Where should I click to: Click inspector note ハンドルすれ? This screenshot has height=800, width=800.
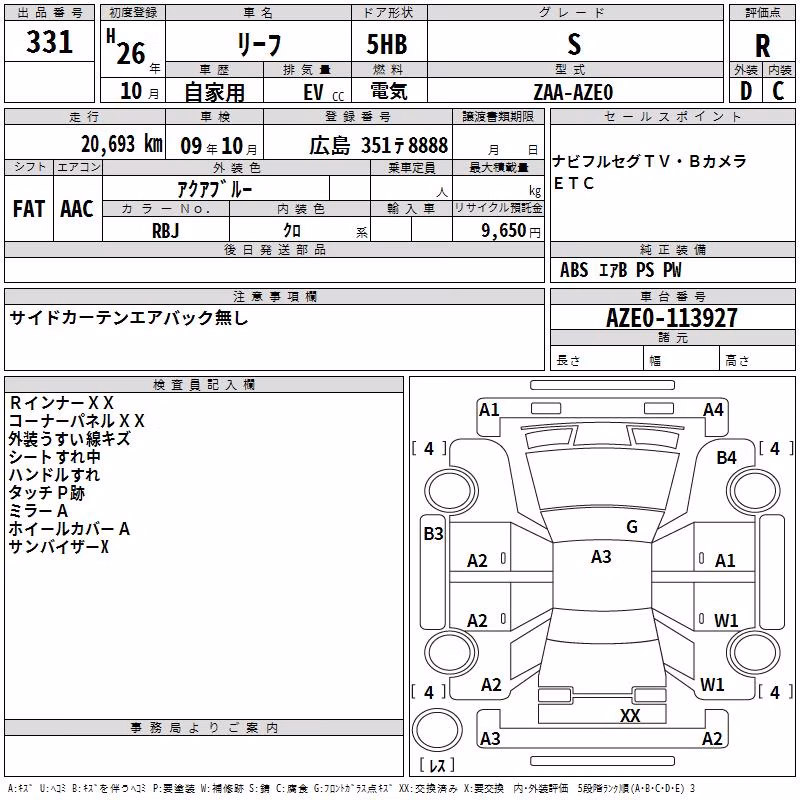[x=54, y=474]
